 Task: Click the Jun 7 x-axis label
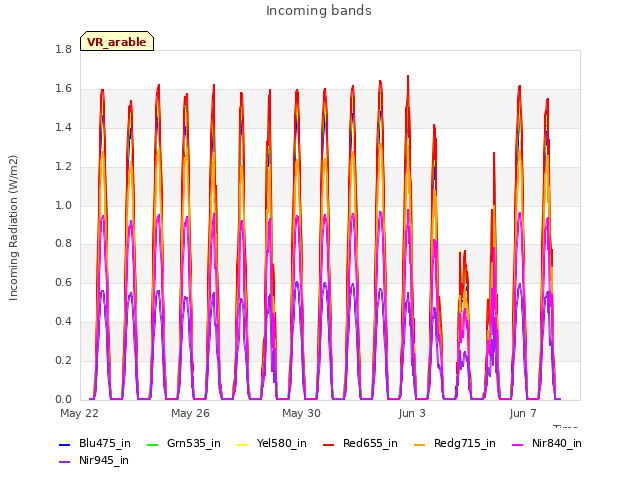[523, 413]
